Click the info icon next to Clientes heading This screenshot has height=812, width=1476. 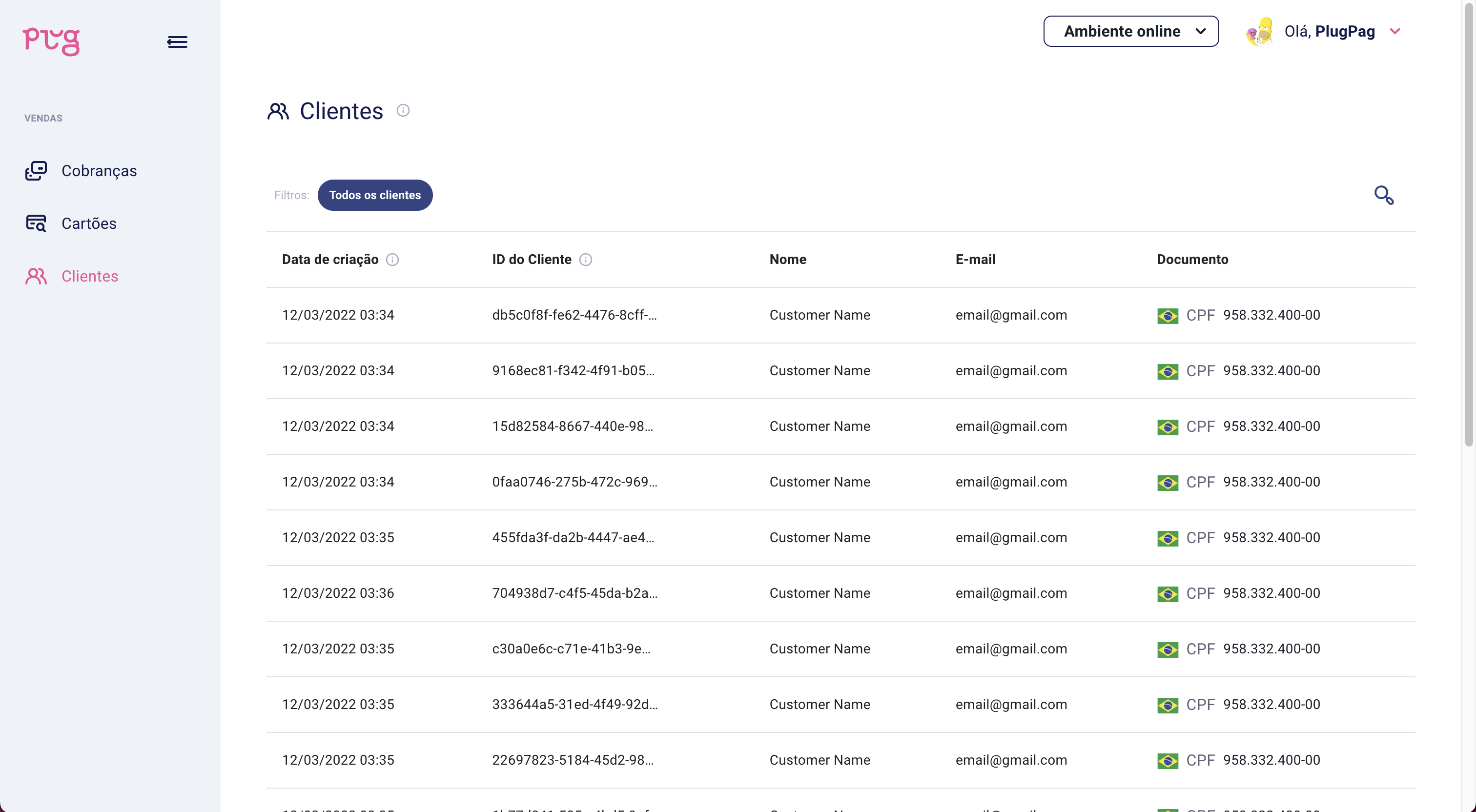(x=403, y=110)
